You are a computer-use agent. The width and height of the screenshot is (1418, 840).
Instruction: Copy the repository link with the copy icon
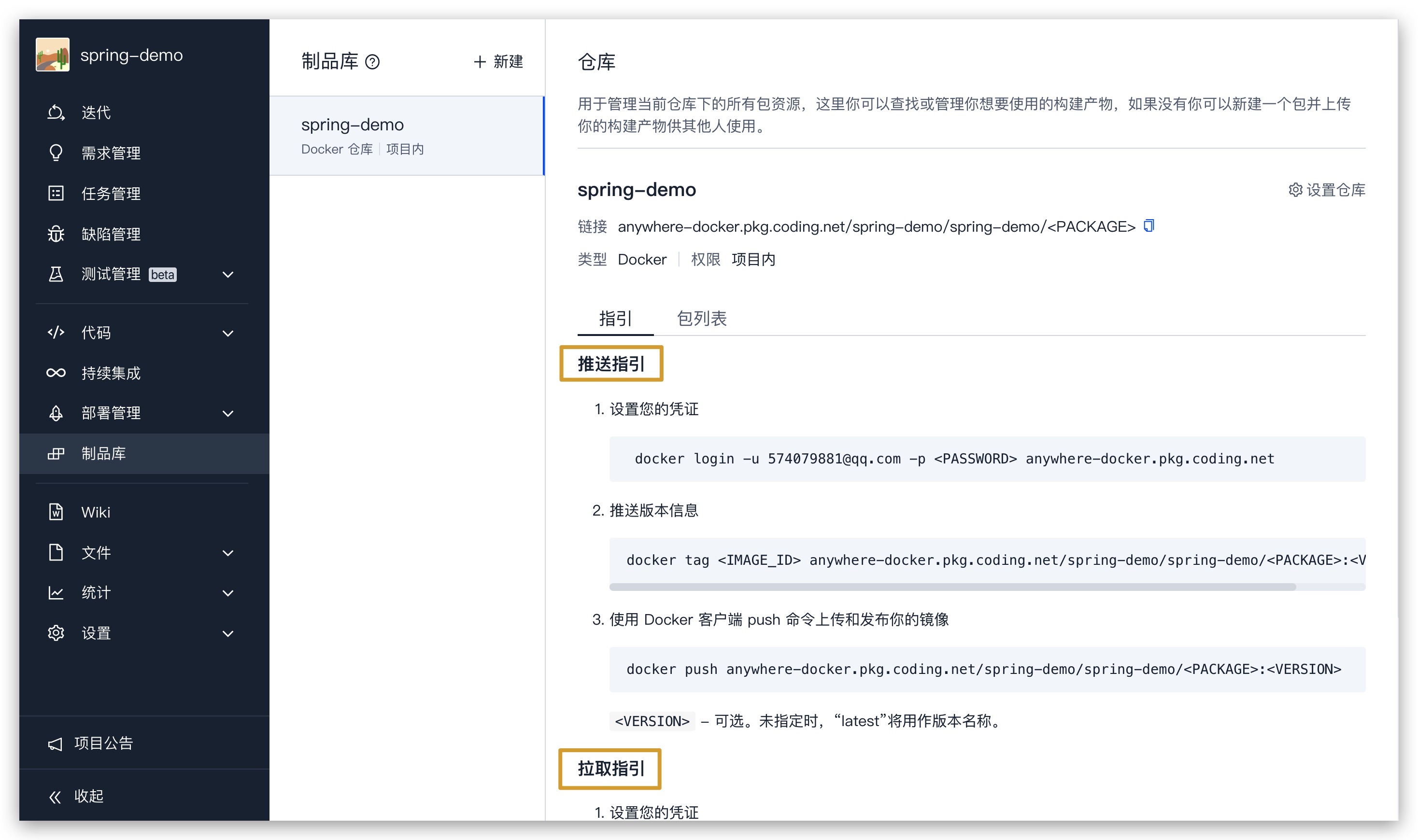tap(1149, 226)
